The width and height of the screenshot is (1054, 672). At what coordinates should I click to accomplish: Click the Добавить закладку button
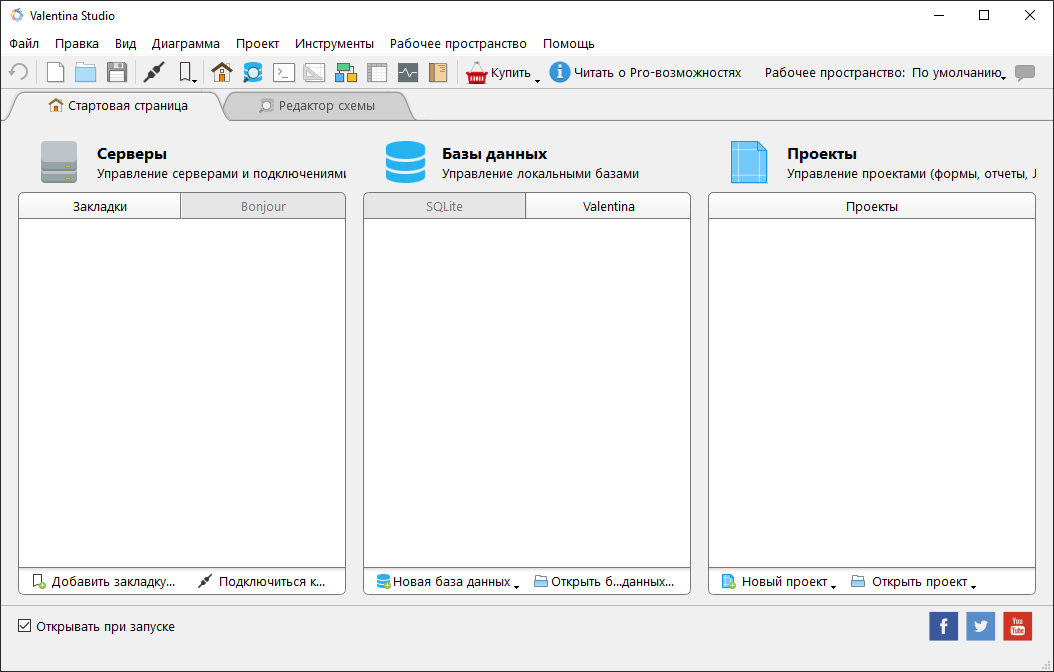tap(104, 581)
